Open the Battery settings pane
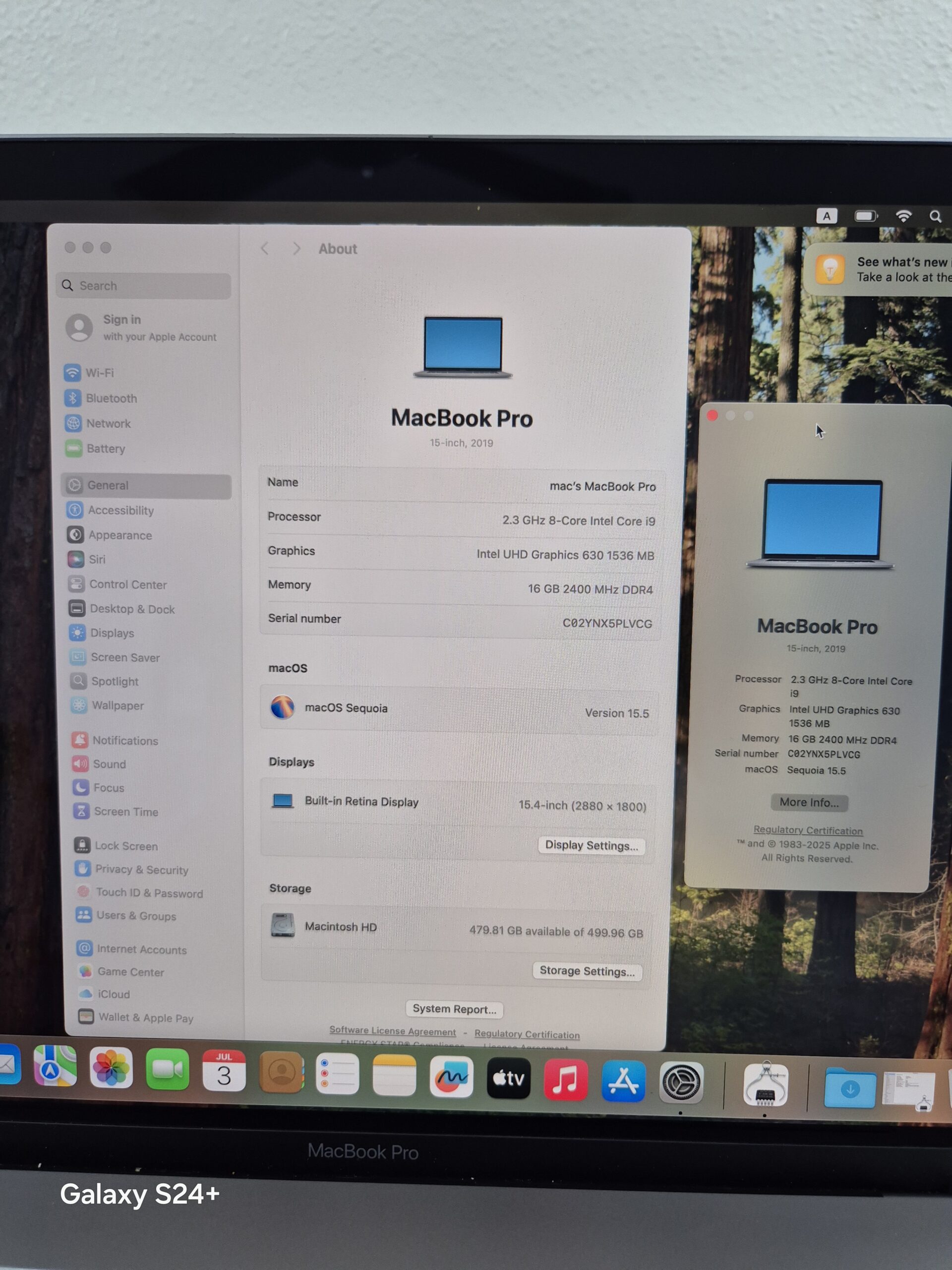Viewport: 952px width, 1270px height. [x=105, y=448]
